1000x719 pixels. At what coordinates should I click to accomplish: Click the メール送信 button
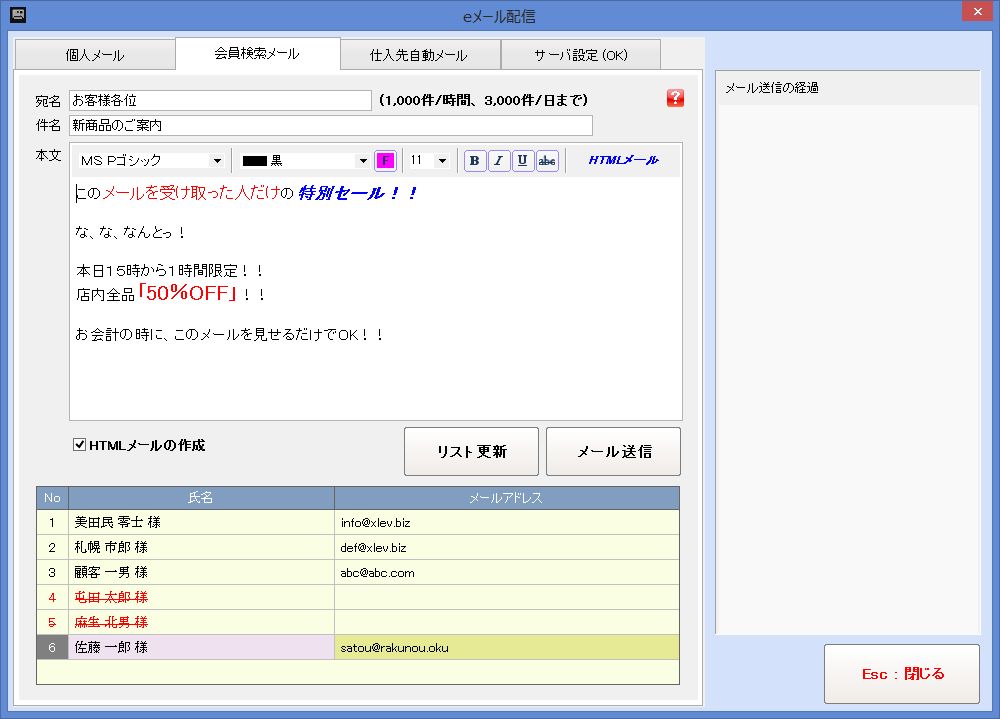613,452
